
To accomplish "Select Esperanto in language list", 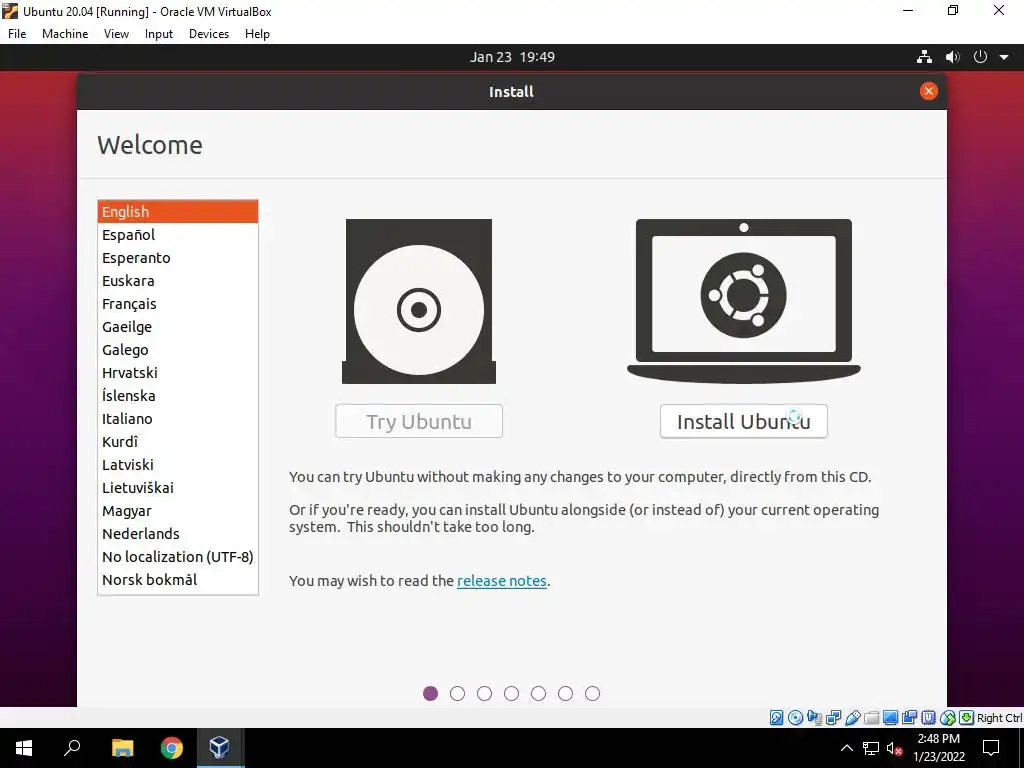I will click(178, 257).
